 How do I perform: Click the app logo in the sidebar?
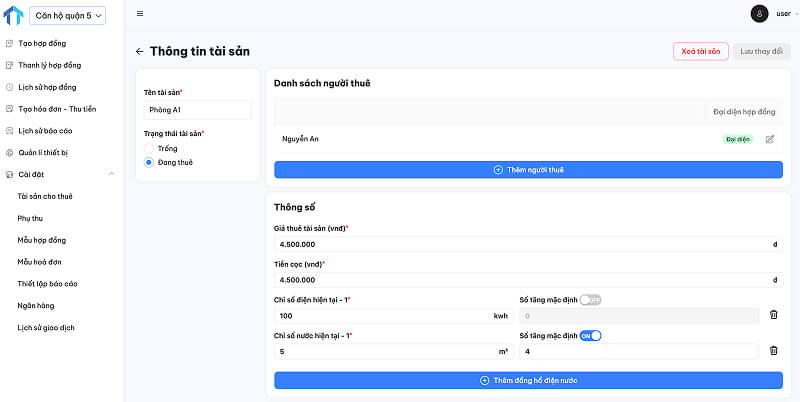click(x=13, y=15)
